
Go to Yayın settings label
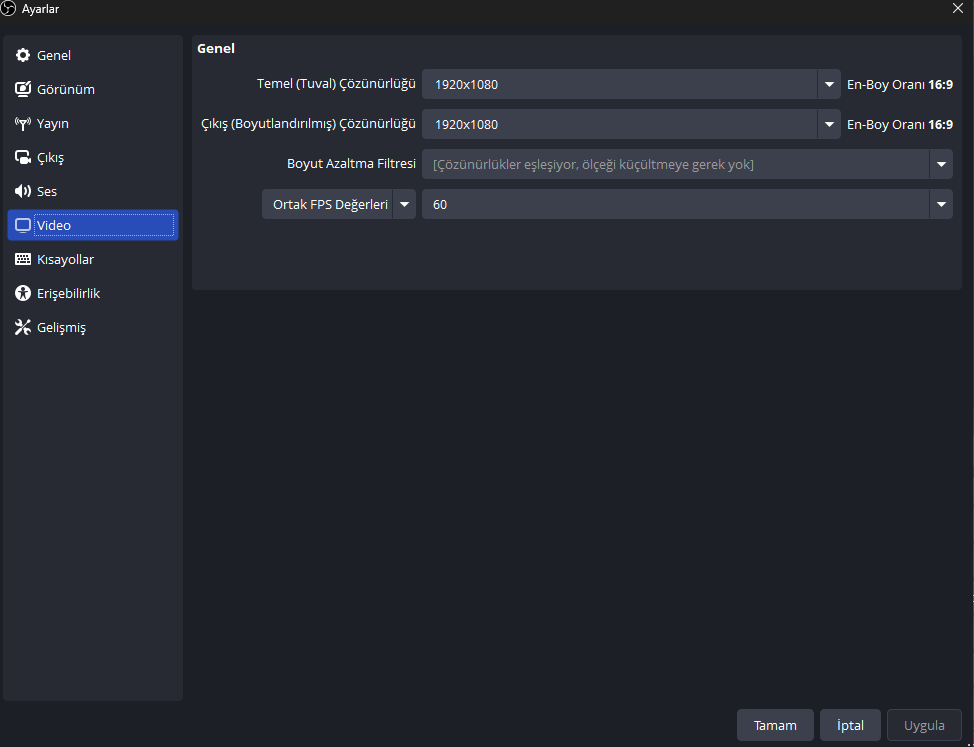(x=53, y=124)
